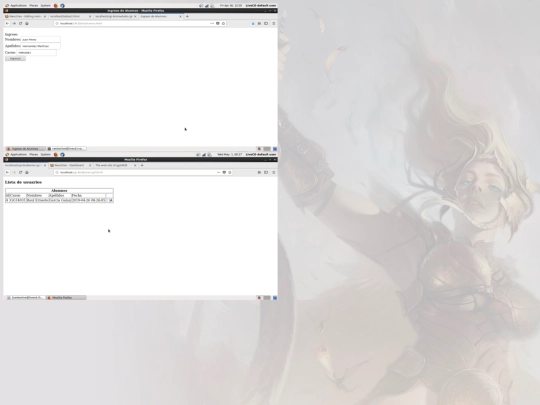The image size is (540, 405).
Task: Open library icon in upper Firefox toolbar
Action: pyautogui.click(x=259, y=23)
